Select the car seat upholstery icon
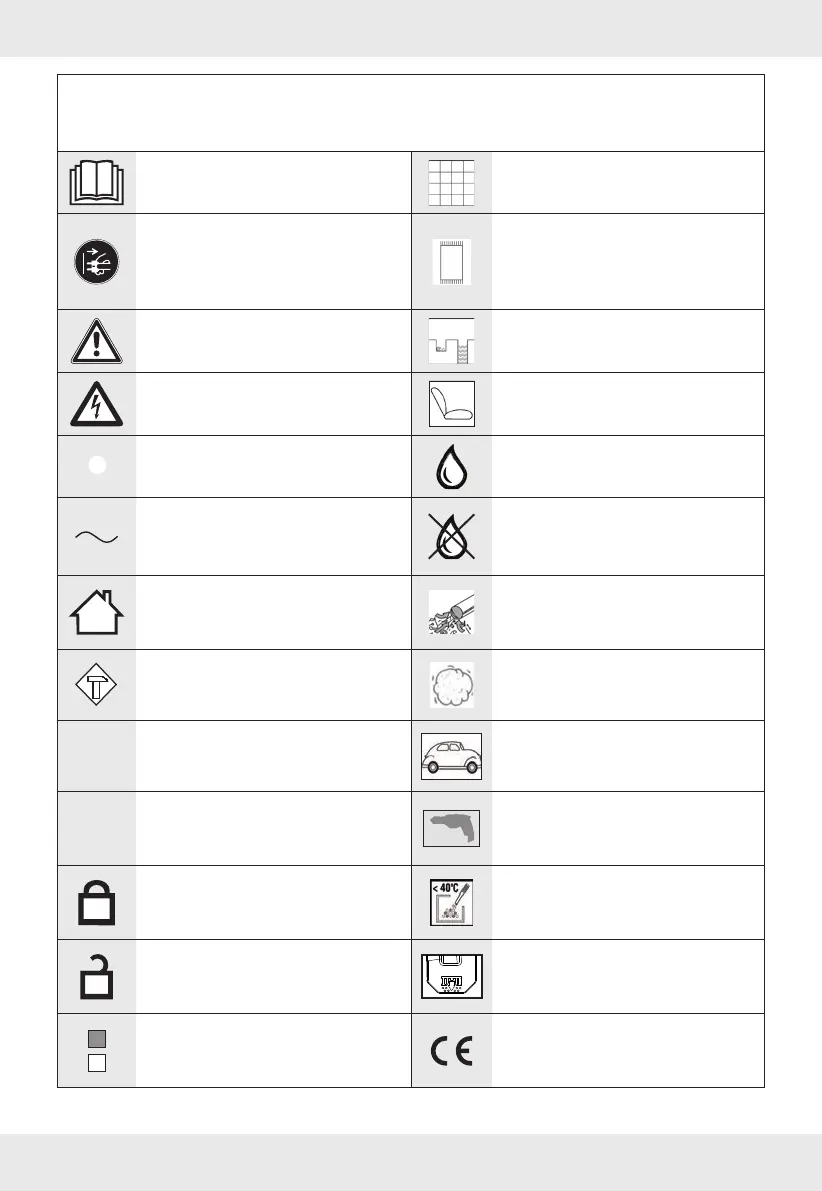 point(452,404)
